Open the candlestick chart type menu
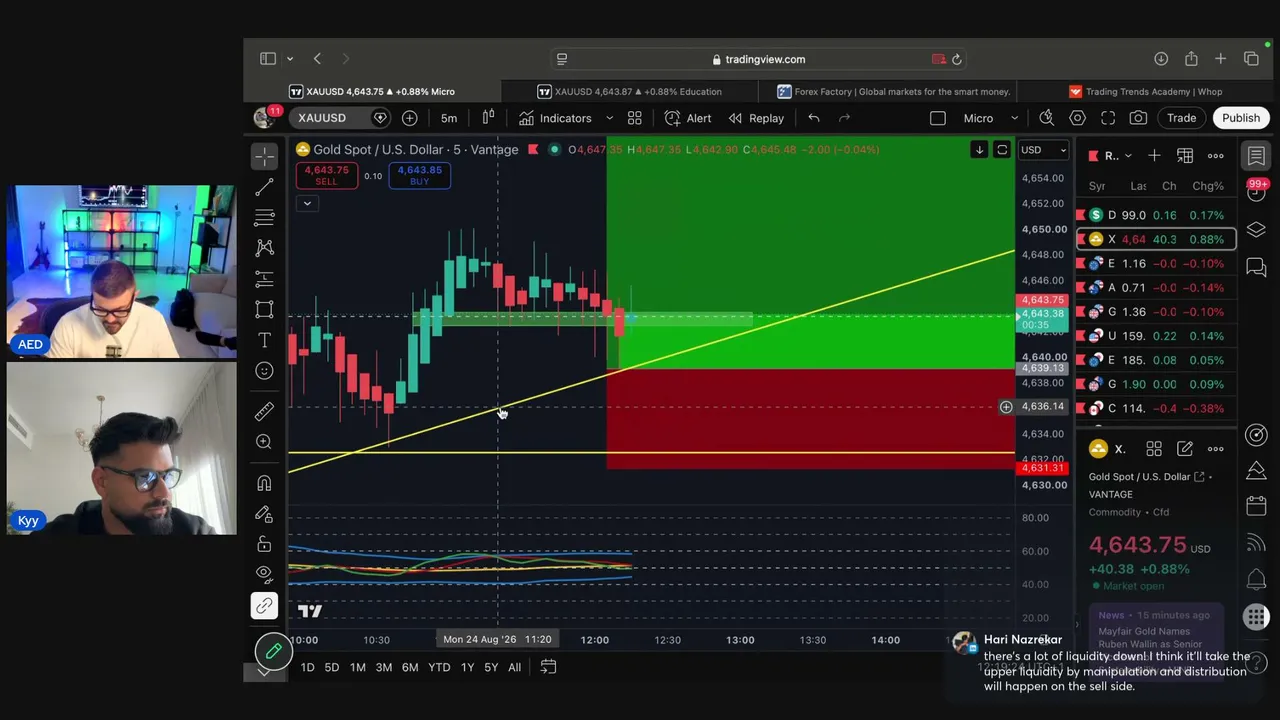This screenshot has height=720, width=1280. 488,118
